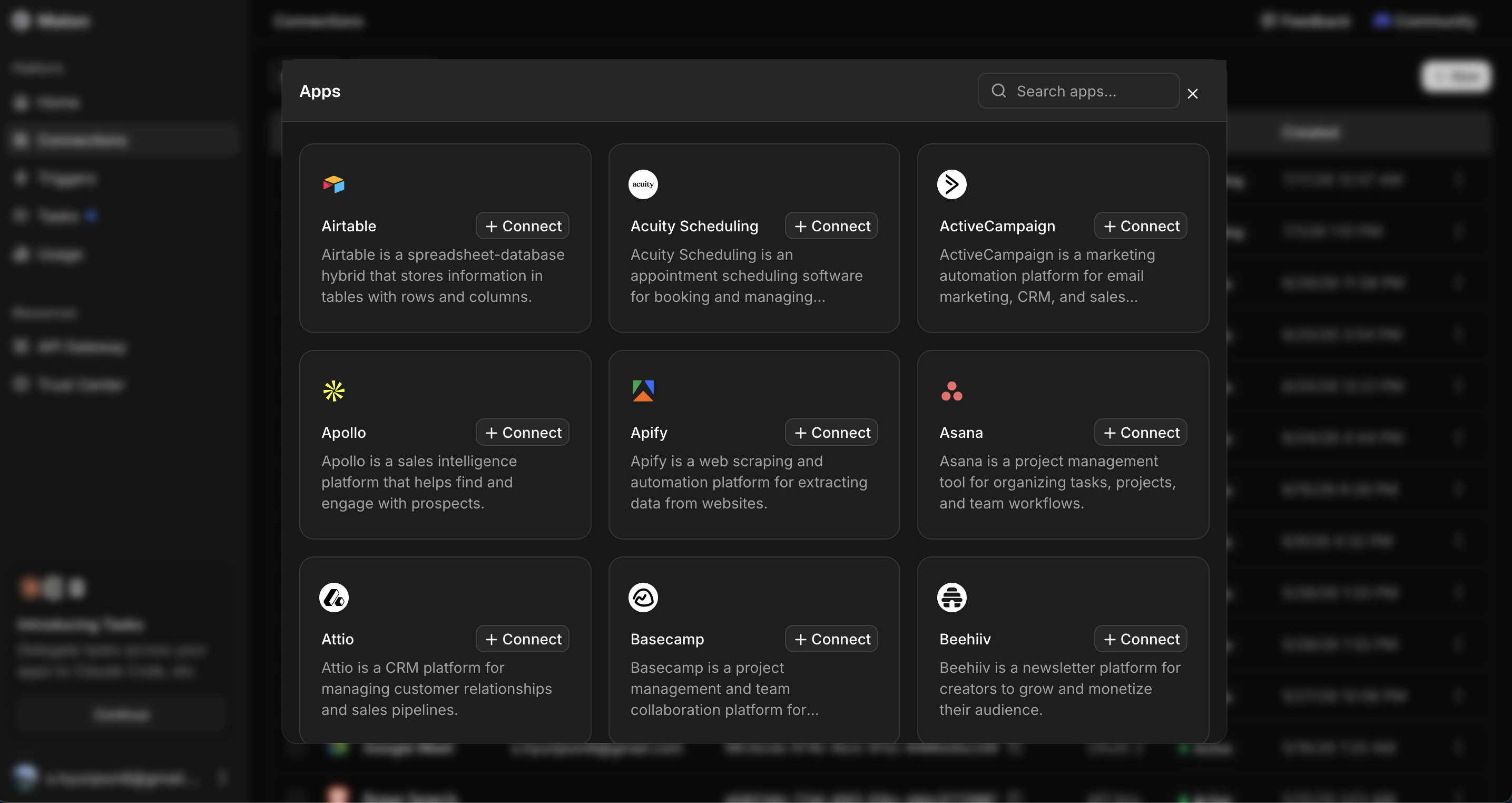Click the Apify colored triangle icon
The width and height of the screenshot is (1512, 803).
tap(643, 391)
